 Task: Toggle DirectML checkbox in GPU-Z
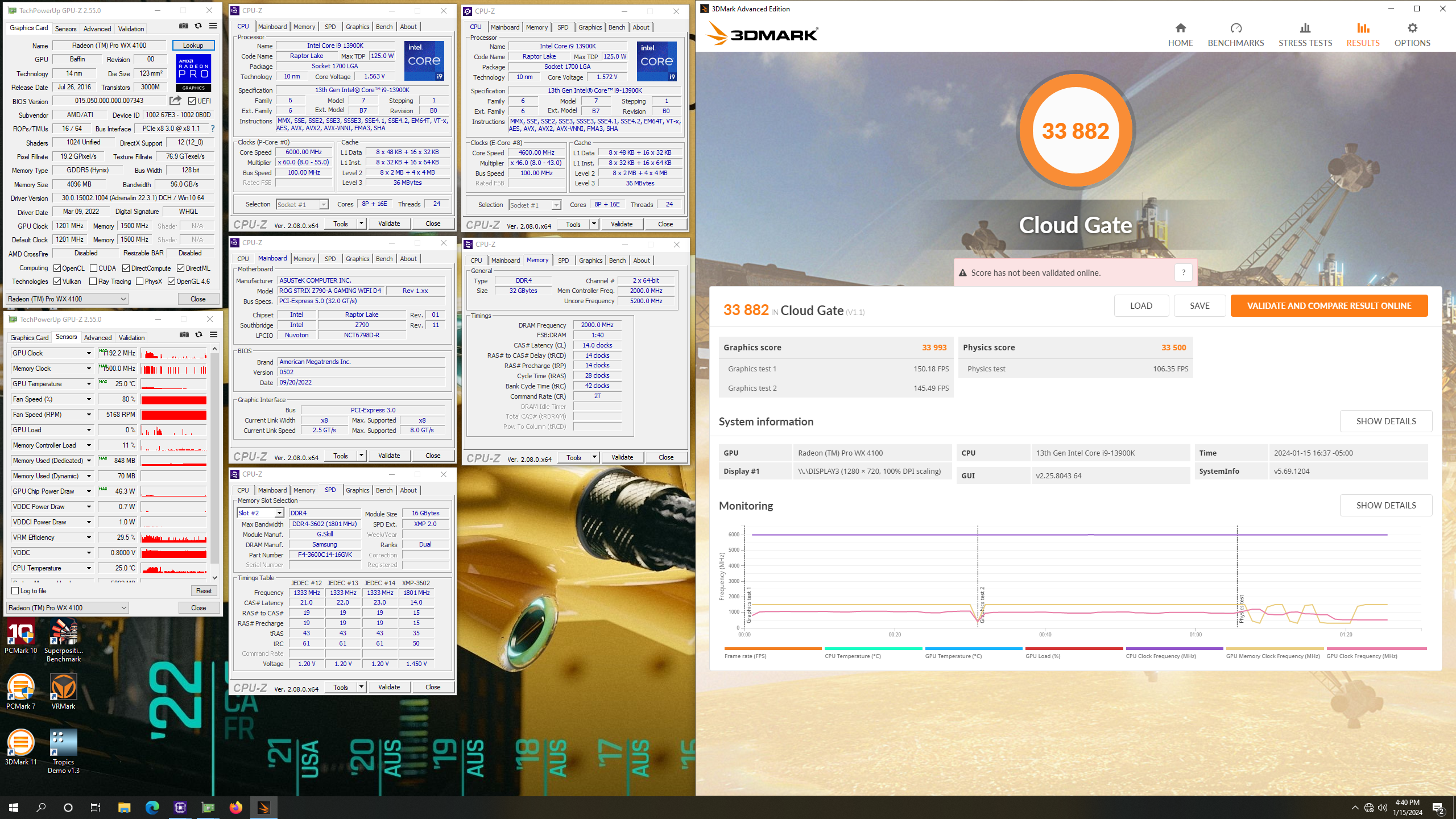click(180, 268)
